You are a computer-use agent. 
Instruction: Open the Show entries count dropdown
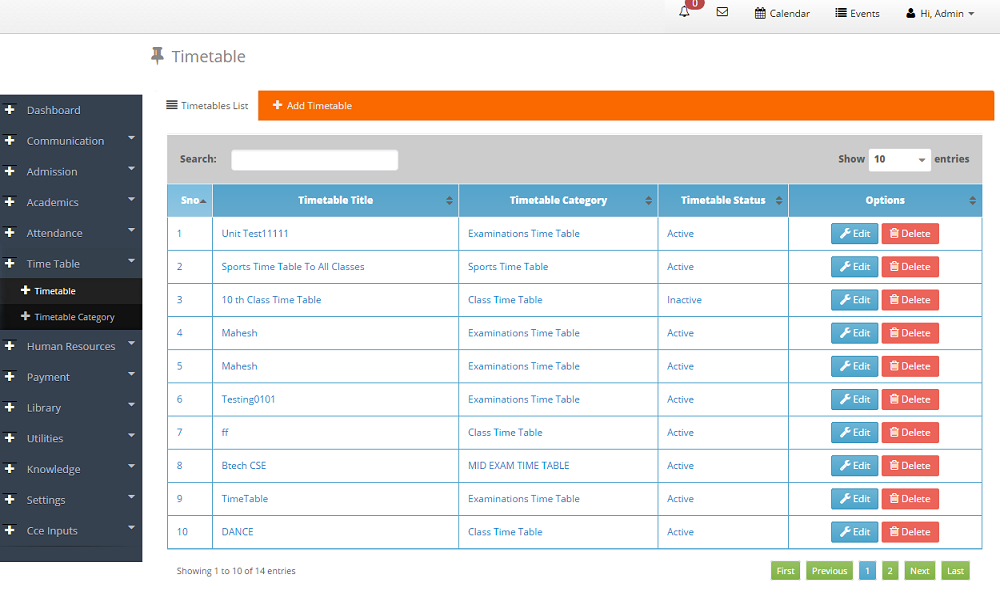(x=899, y=159)
